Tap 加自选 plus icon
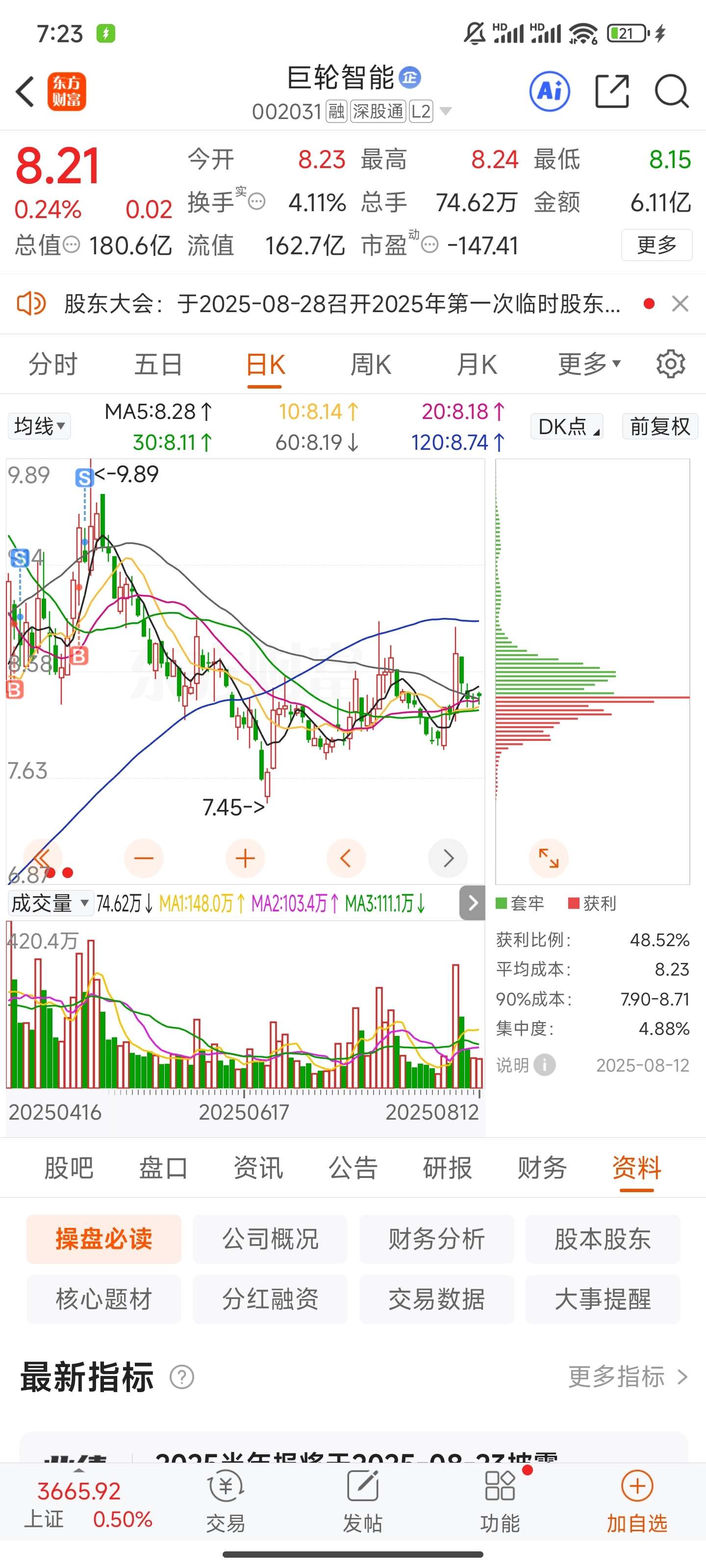The height and width of the screenshot is (1568, 706). (x=637, y=1486)
